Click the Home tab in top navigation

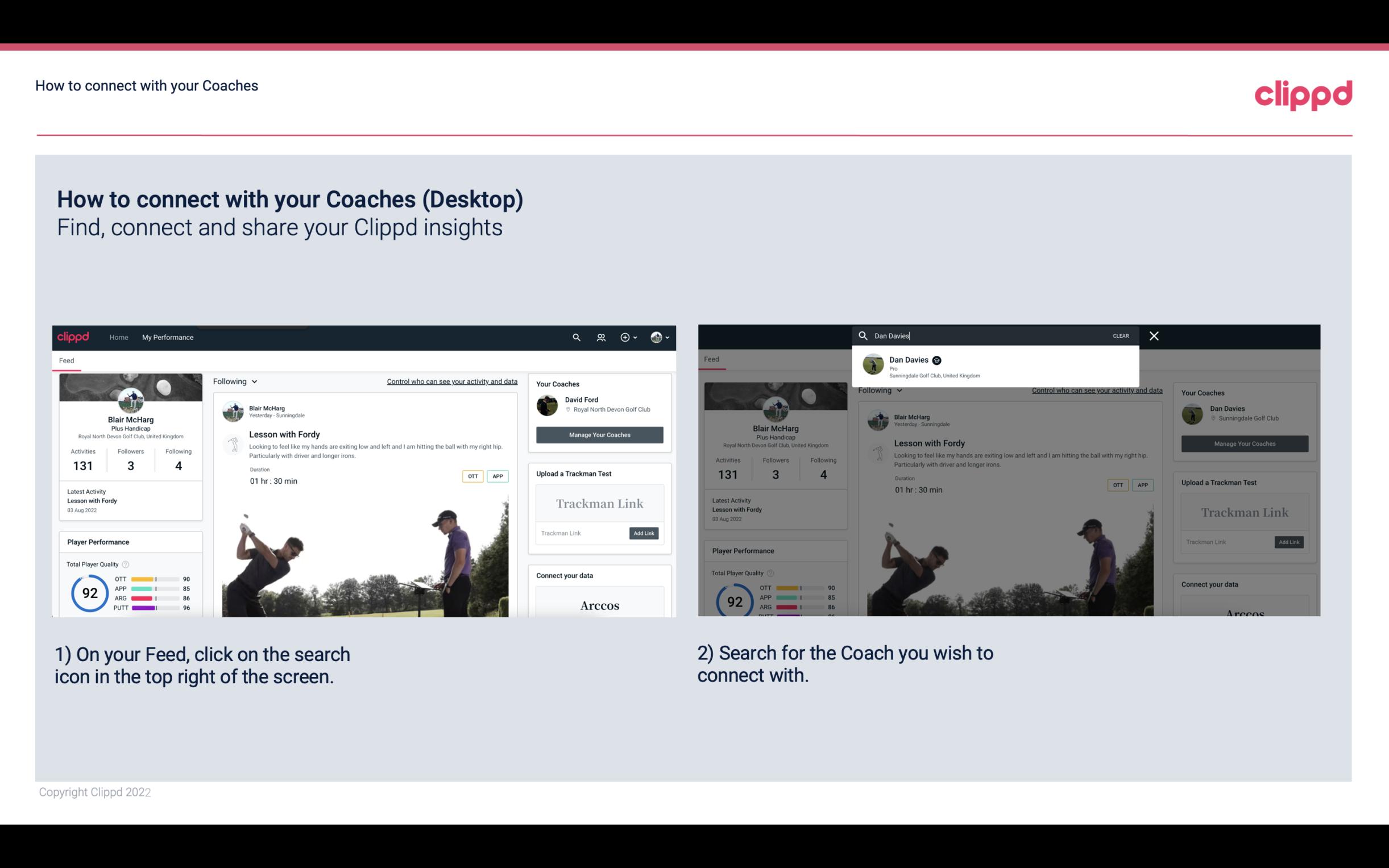coord(119,337)
